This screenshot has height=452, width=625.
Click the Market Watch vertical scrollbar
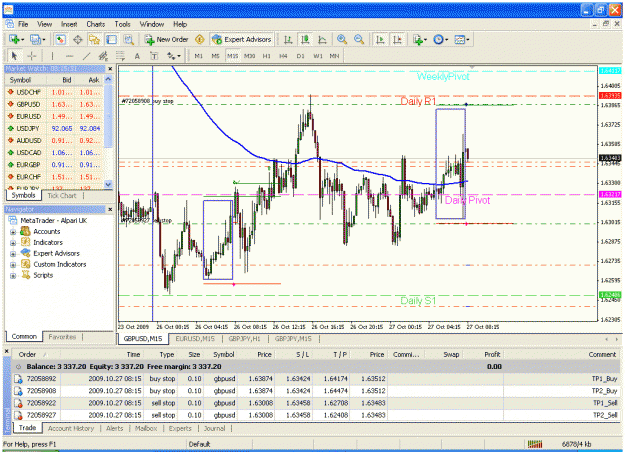[108, 132]
